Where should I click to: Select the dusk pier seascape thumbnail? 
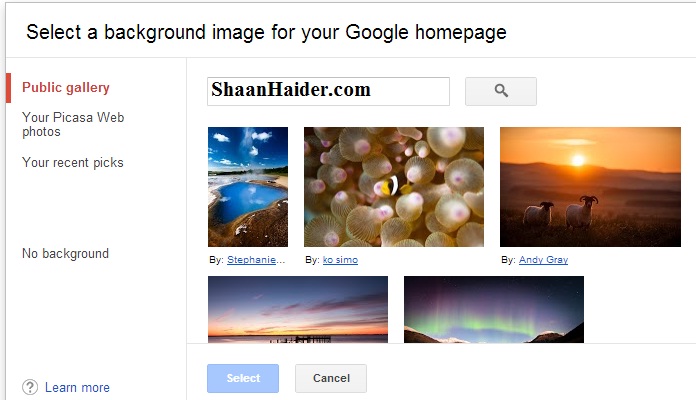pyautogui.click(x=298, y=309)
